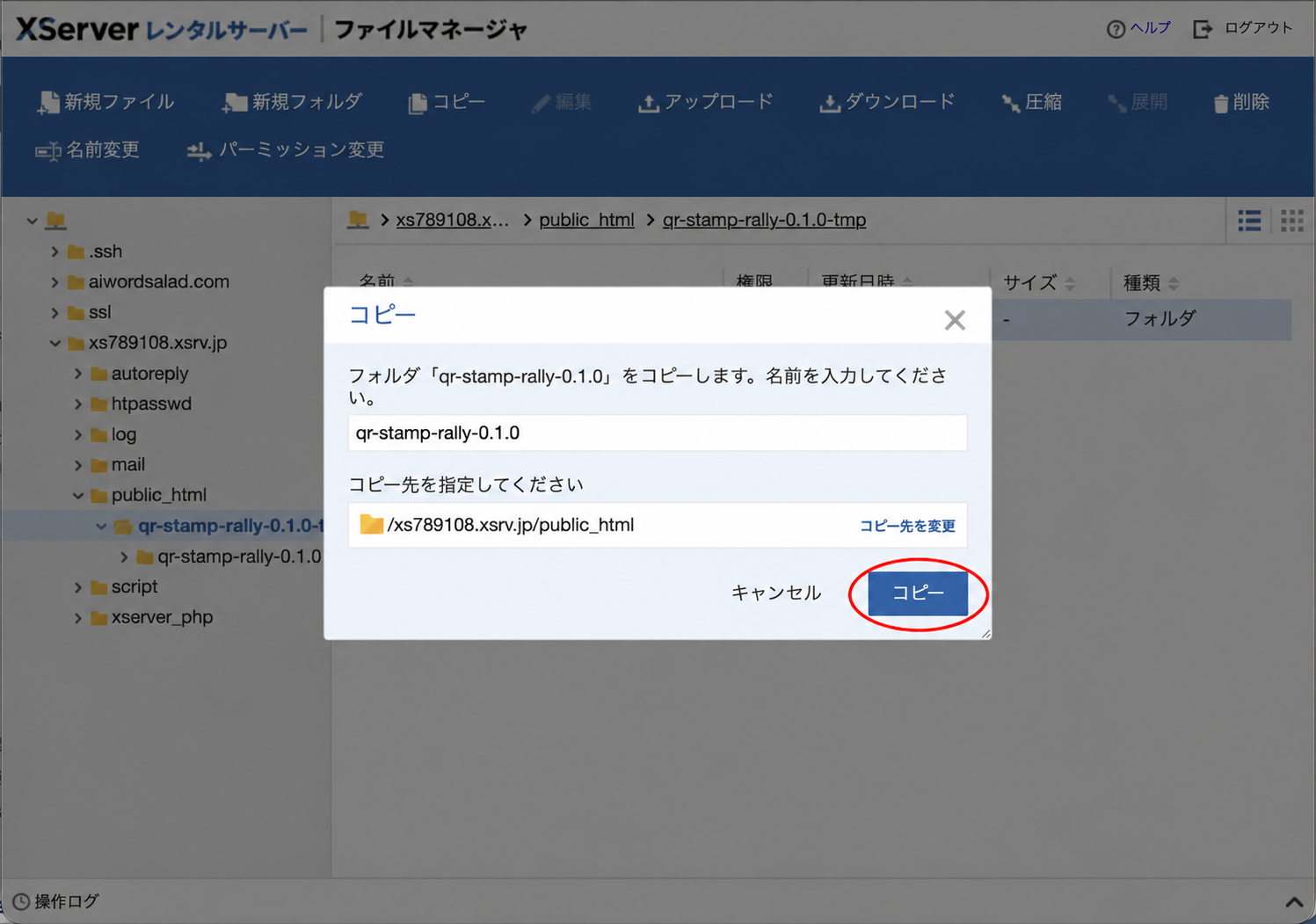Click the 新規ファイル toolbar button
Screen dimensions: 1316x924
105,102
